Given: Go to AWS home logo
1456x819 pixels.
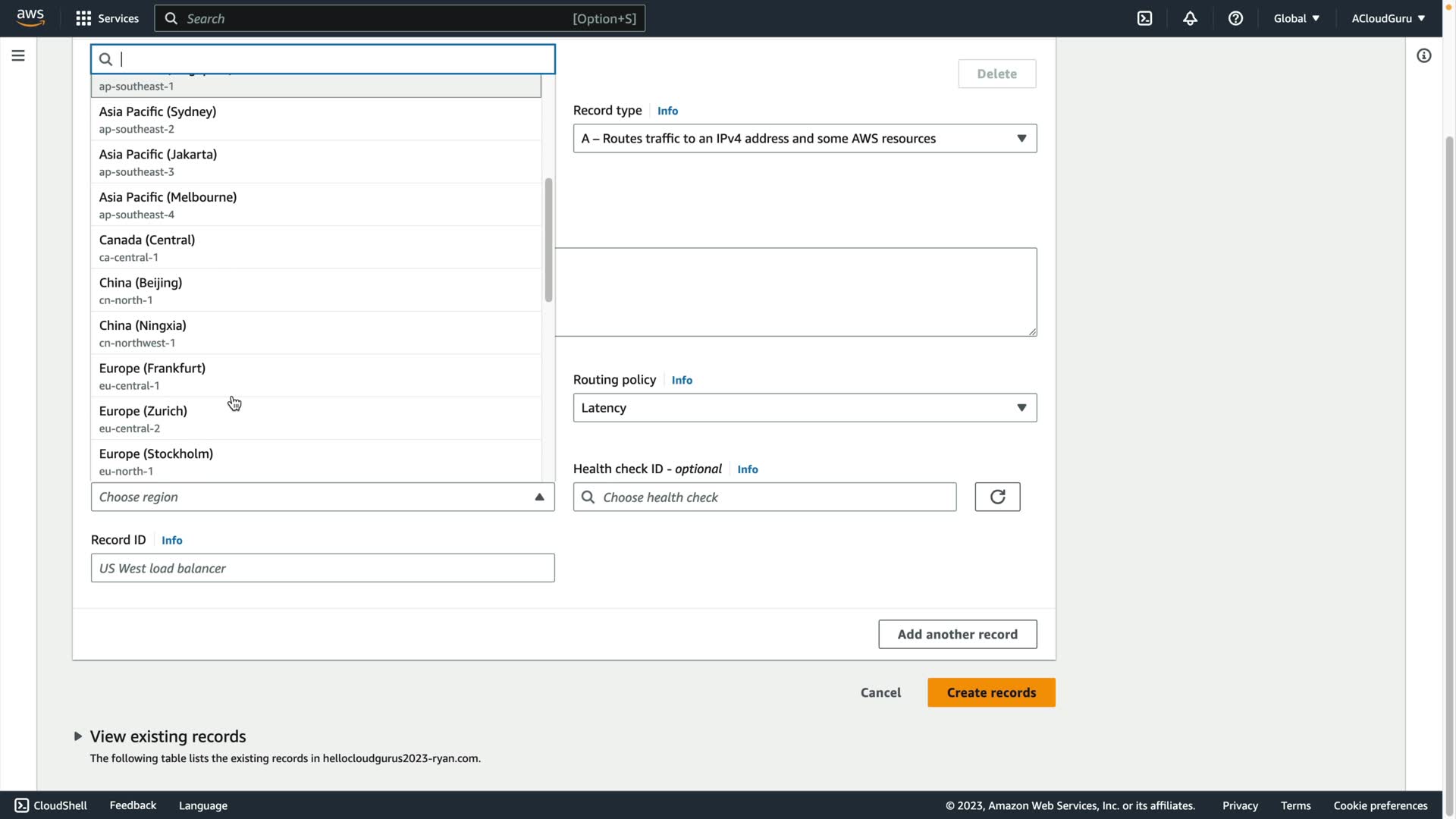Looking at the screenshot, I should click(x=30, y=17).
